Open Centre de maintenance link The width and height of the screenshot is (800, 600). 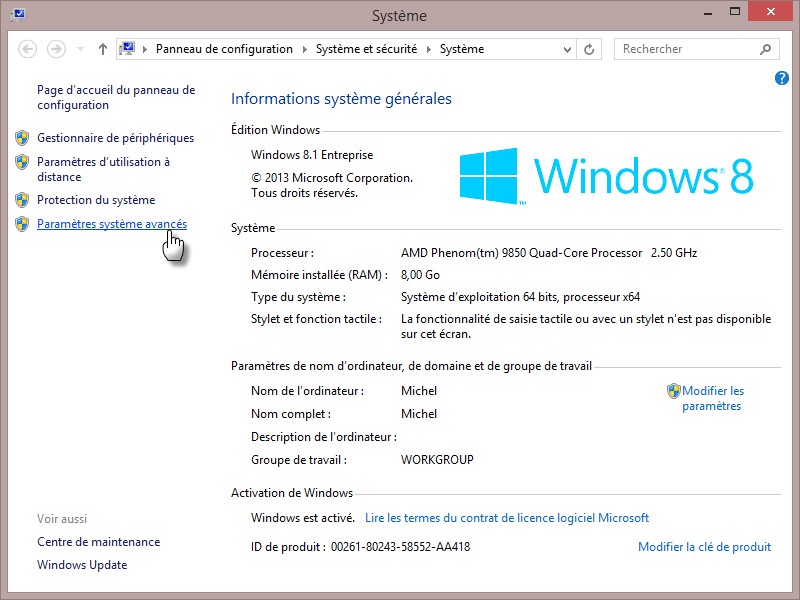(98, 542)
